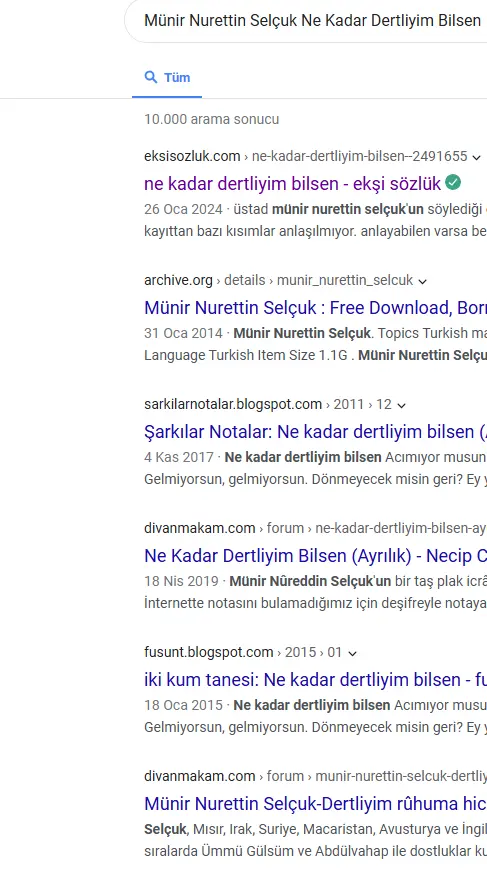487x892 pixels.
Task: Click the 4 Kas 2017 snippet date
Action: 179,457
